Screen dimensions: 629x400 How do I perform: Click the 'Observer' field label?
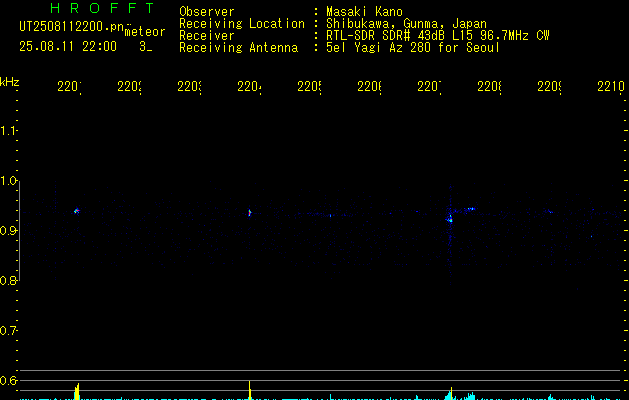coord(207,12)
